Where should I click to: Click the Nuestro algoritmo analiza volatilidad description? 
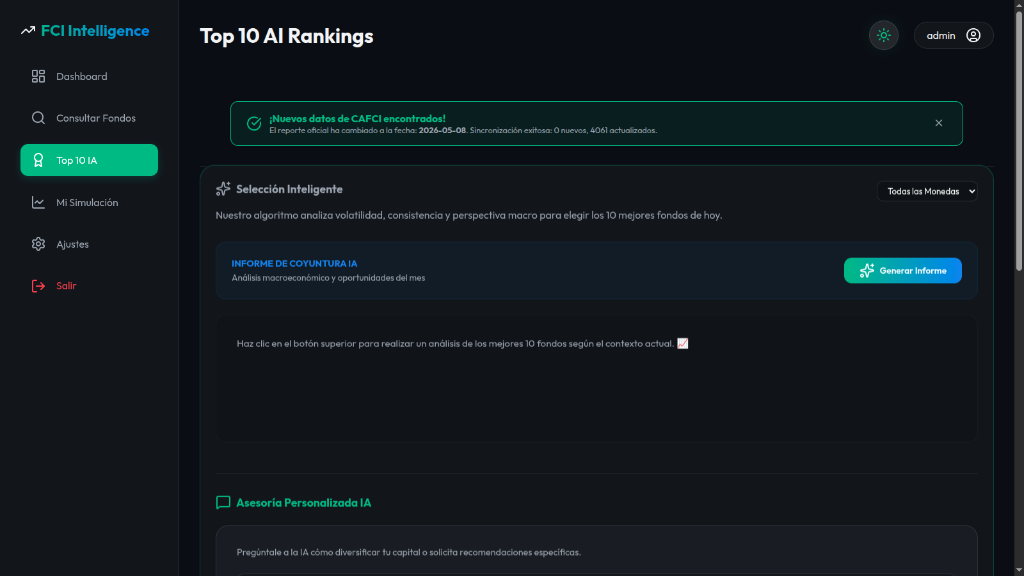point(469,215)
